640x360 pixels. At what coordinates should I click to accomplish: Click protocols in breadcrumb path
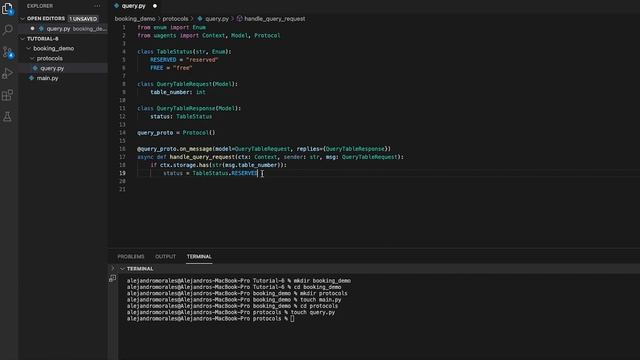pyautogui.click(x=176, y=19)
